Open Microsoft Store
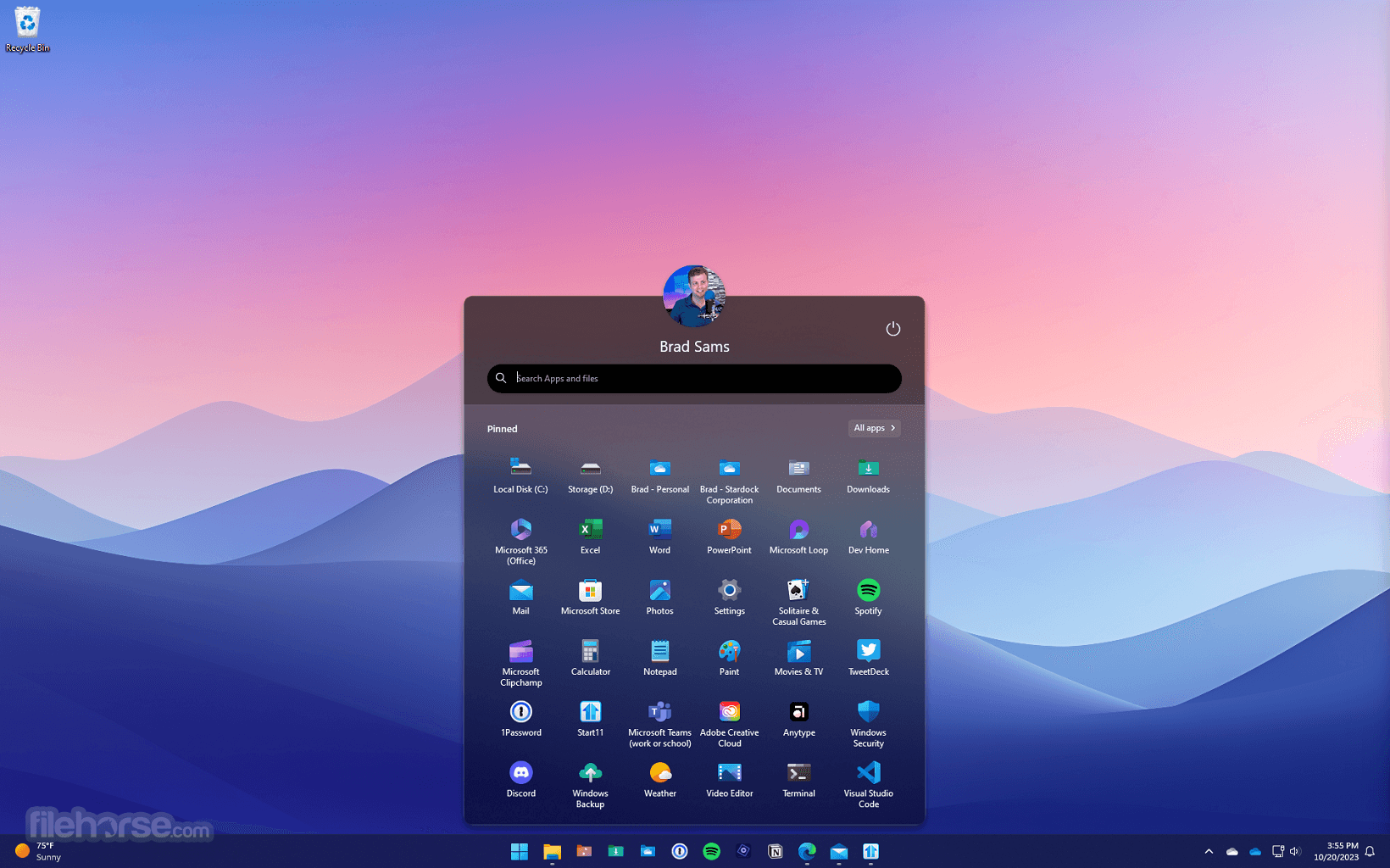Viewport: 1390px width, 868px height. pyautogui.click(x=590, y=598)
